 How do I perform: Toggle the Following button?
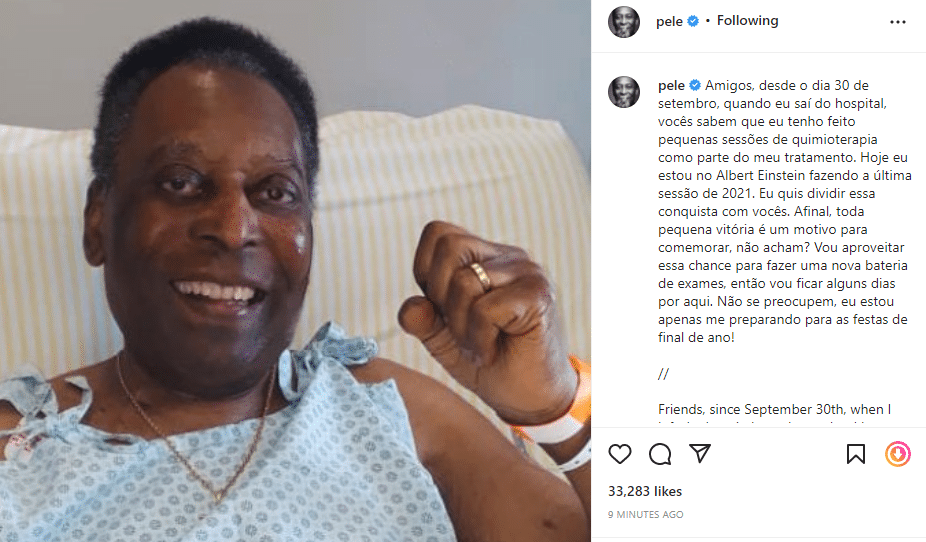[748, 21]
